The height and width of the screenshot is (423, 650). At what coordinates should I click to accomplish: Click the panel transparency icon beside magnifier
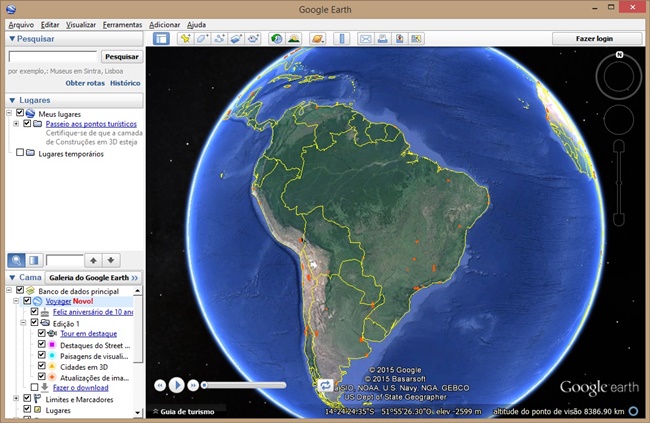click(x=34, y=260)
